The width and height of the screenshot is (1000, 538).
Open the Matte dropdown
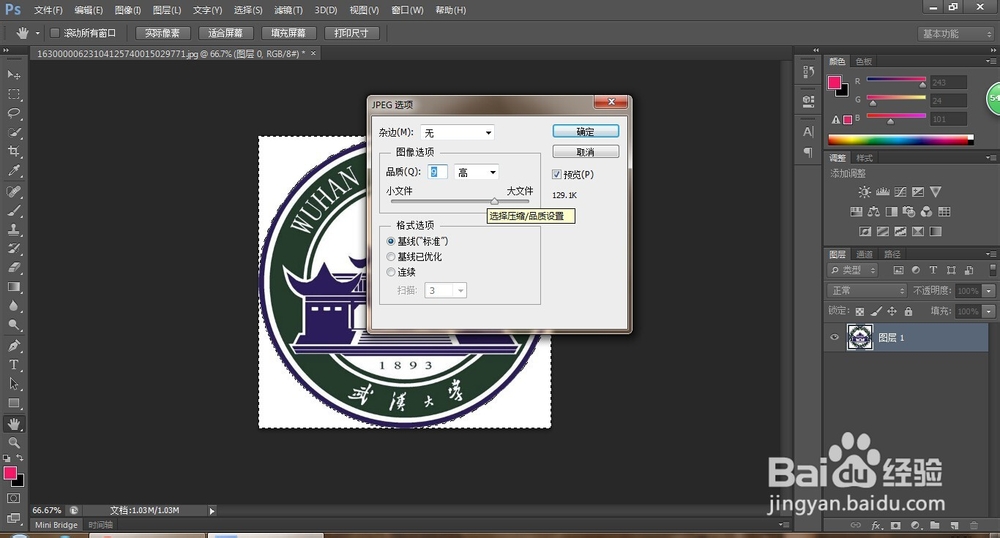tap(457, 133)
